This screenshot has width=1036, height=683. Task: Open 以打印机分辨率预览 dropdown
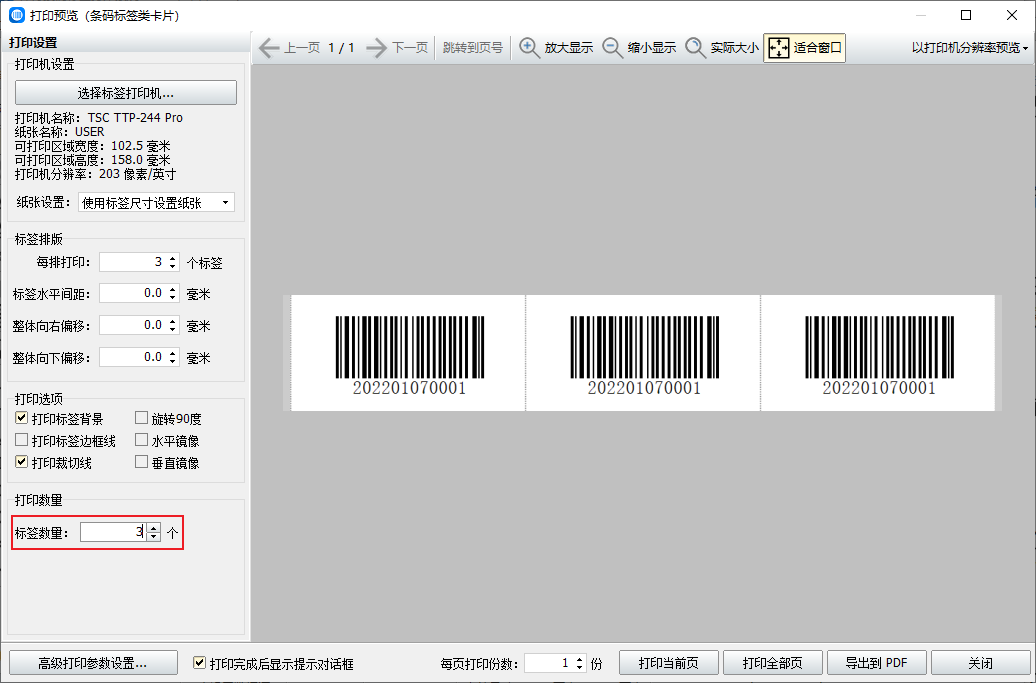coord(970,48)
